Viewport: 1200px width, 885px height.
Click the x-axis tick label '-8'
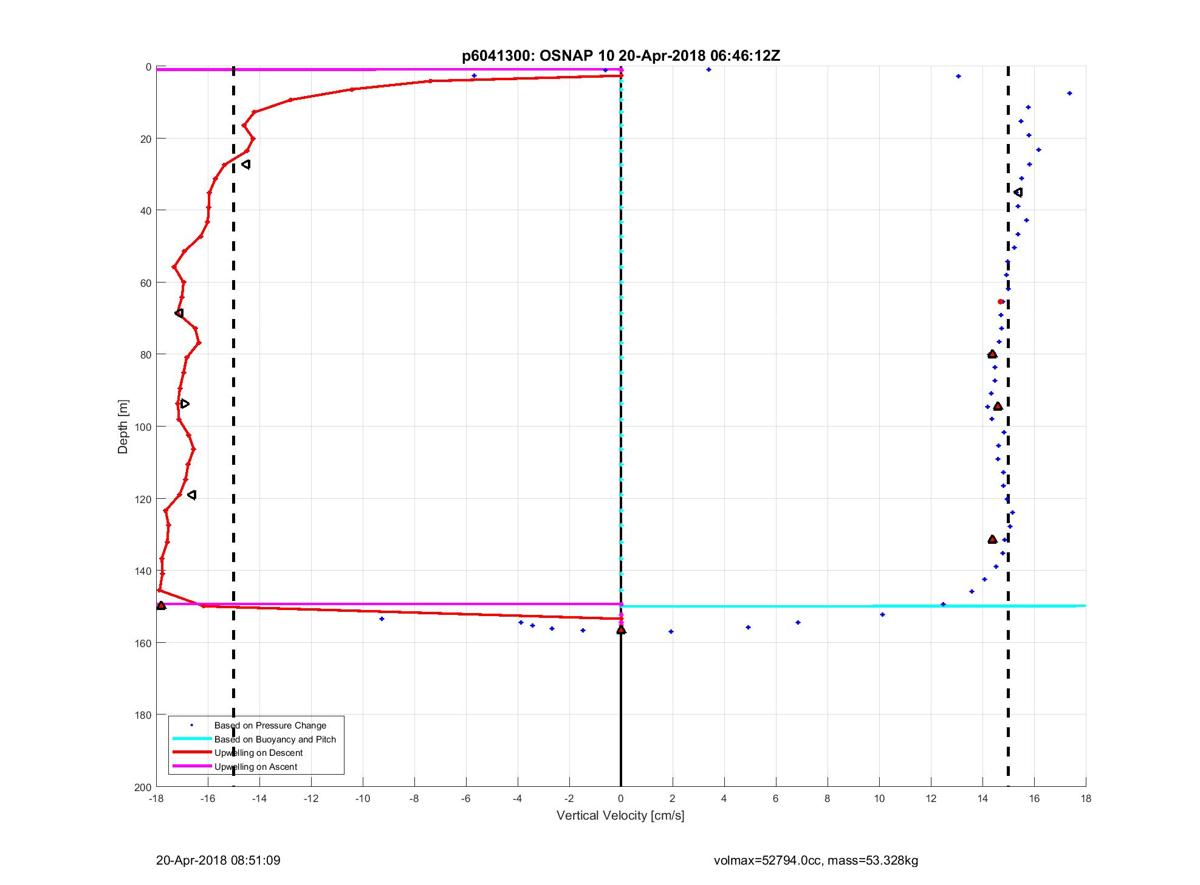[414, 799]
